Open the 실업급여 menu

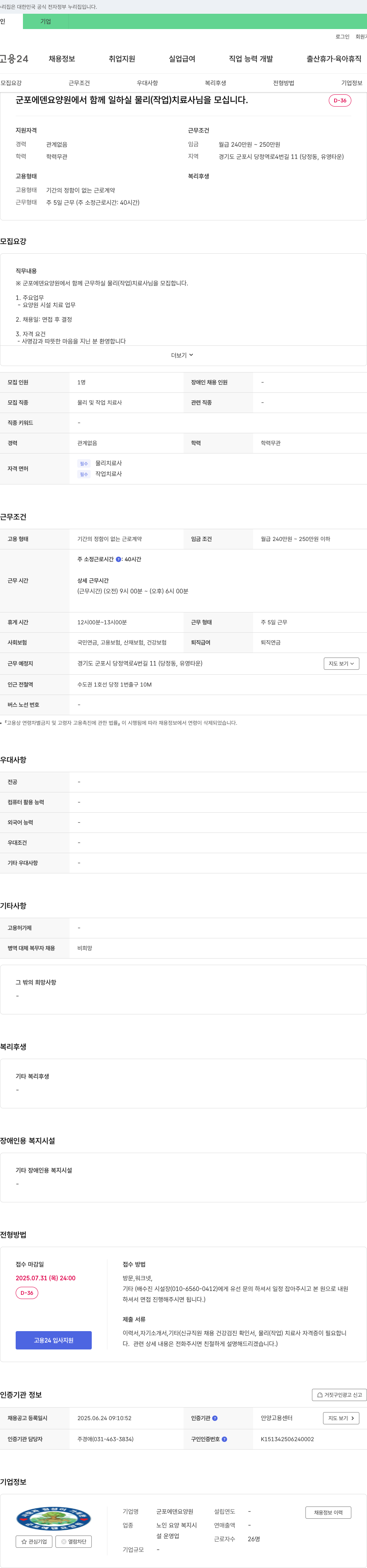[x=182, y=59]
